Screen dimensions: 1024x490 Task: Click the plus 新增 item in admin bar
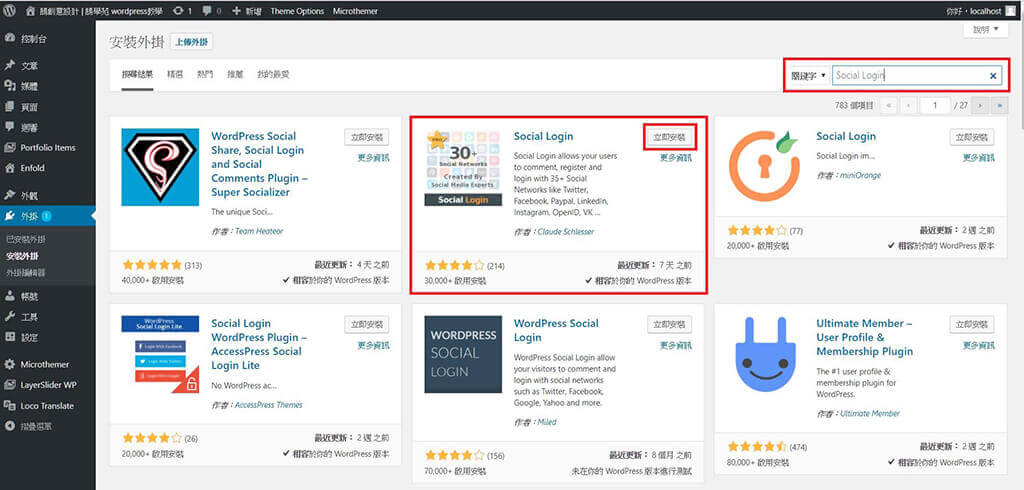(x=247, y=11)
